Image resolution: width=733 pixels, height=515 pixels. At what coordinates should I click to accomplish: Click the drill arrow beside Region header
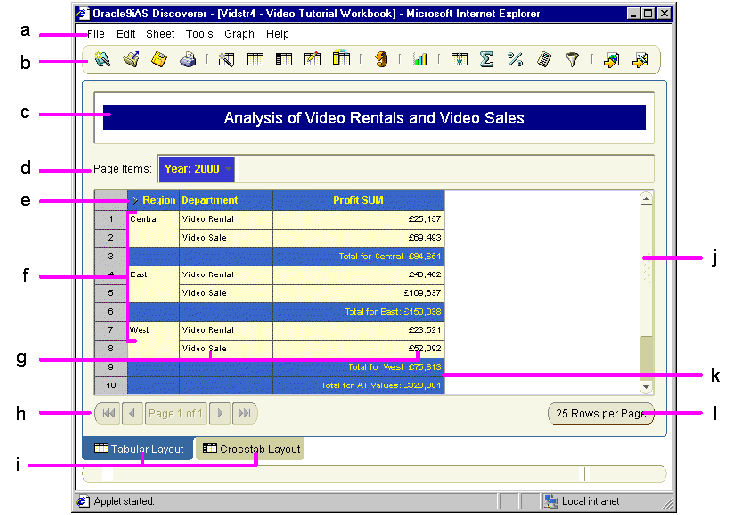coord(135,200)
